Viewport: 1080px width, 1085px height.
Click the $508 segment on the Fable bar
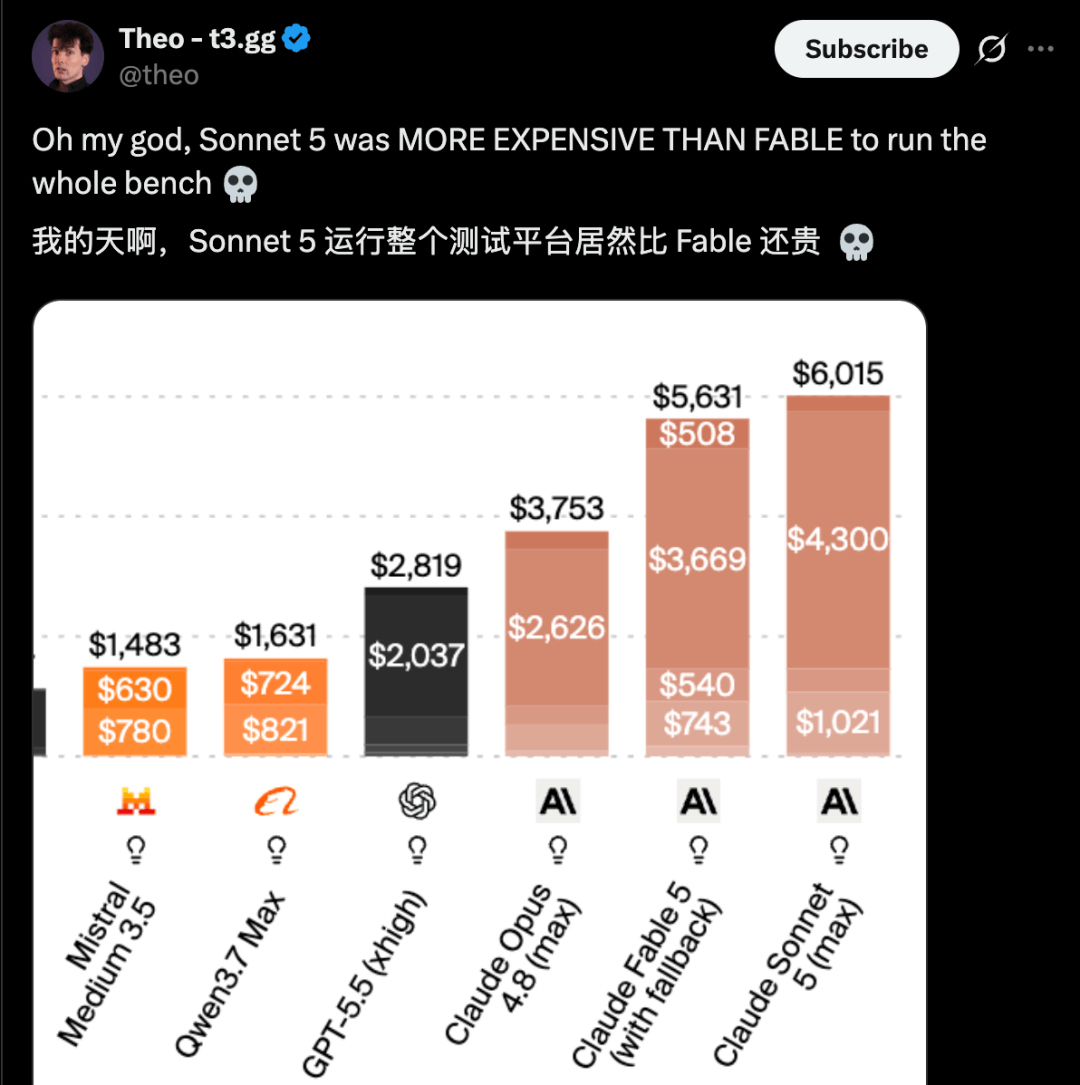pyautogui.click(x=697, y=434)
